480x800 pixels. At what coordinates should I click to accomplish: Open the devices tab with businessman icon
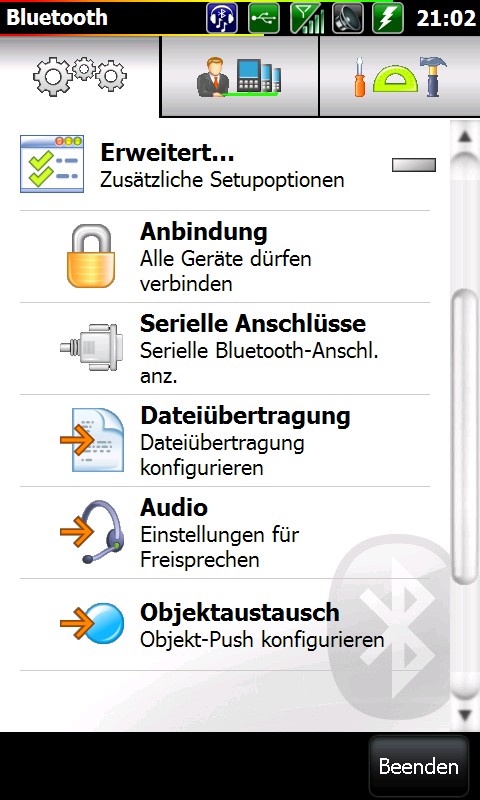tap(239, 77)
